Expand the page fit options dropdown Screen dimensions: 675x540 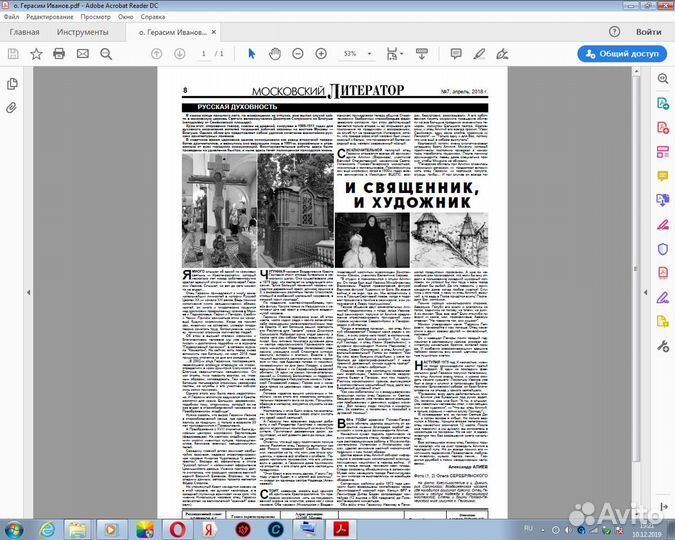coord(400,53)
